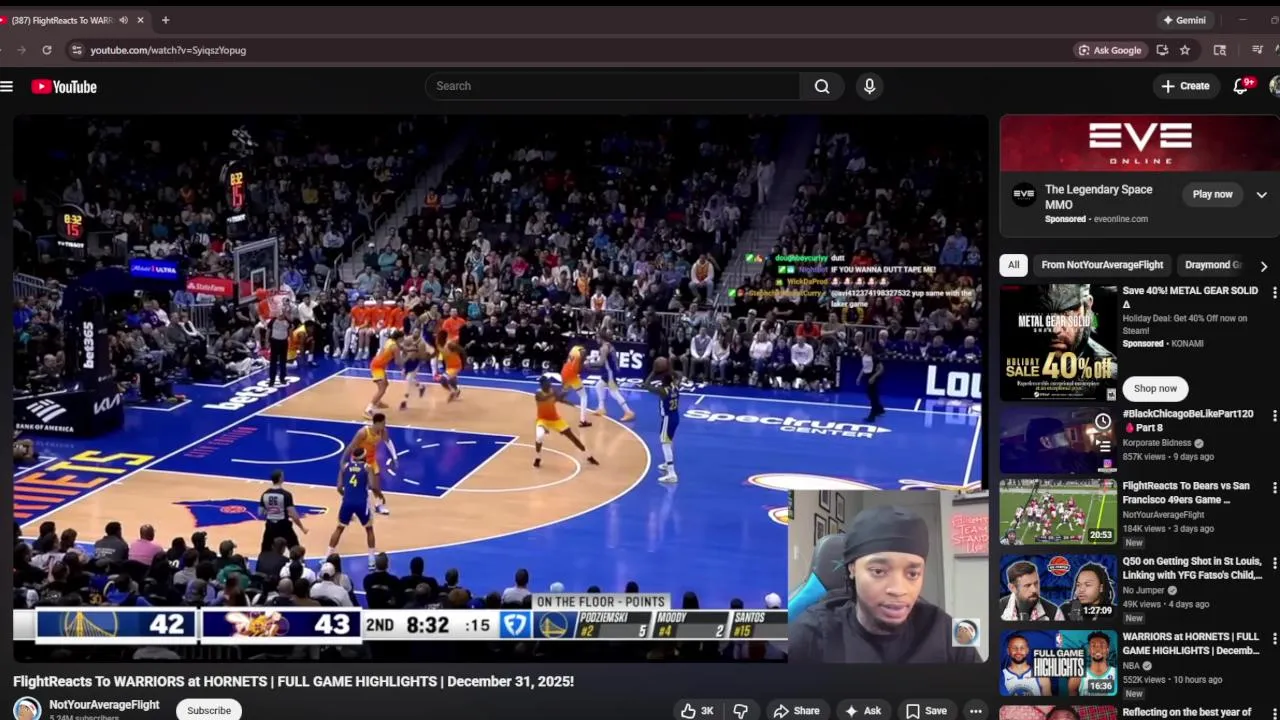Image resolution: width=1280 pixels, height=720 pixels.
Task: Close the FlightReacts browser tab
Action: (x=140, y=20)
